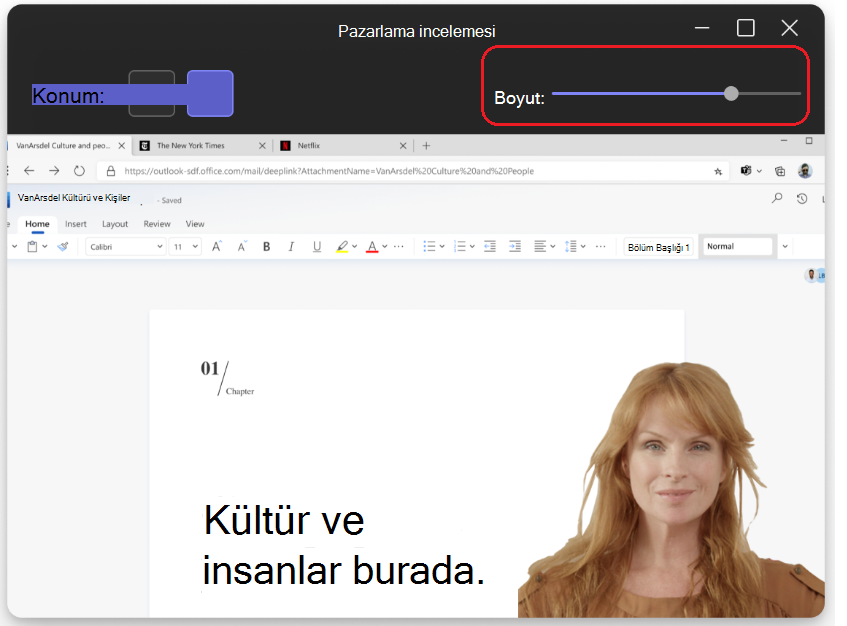Click the Kültür ve insanlar burada heading

344,544
